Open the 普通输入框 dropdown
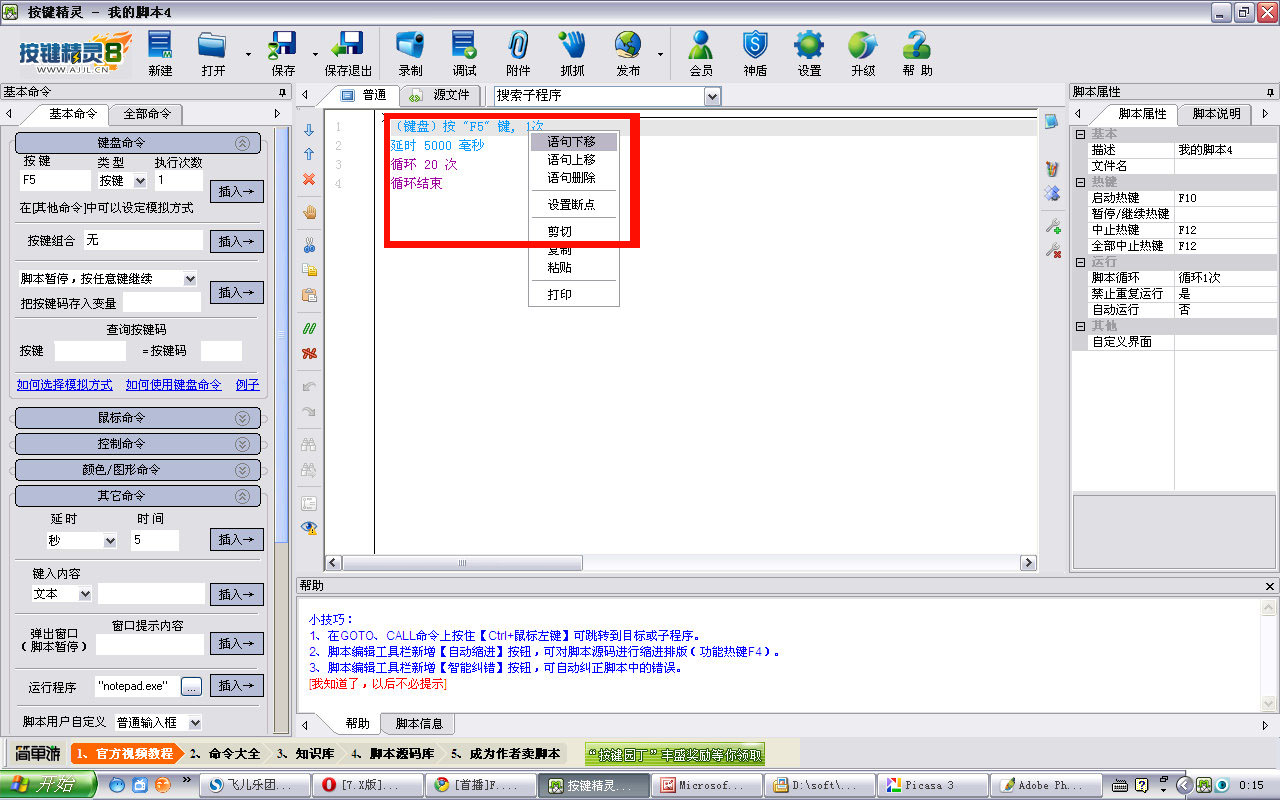1280x800 pixels. point(194,722)
